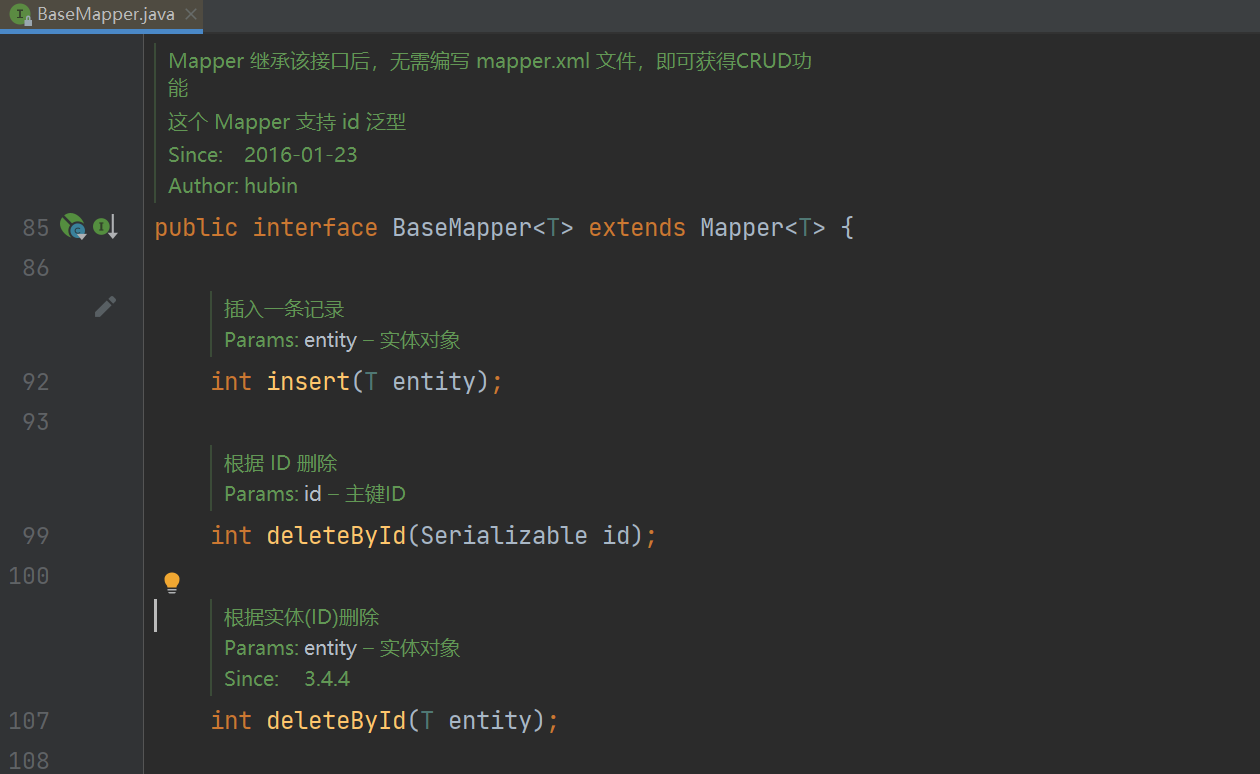Click the BaseMapper interface name in the declaration
1260x774 pixels.
coord(461,228)
